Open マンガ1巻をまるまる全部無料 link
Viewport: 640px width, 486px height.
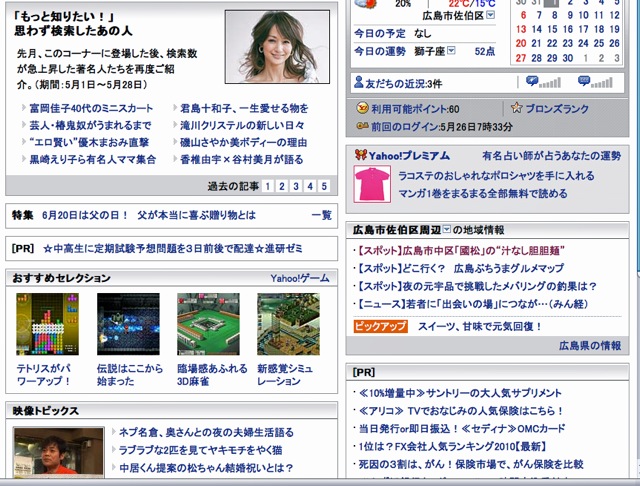(483, 193)
